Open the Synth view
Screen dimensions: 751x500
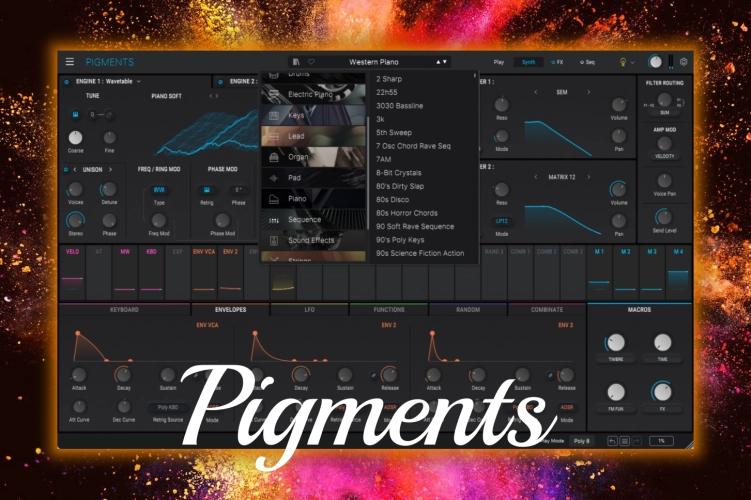tap(528, 62)
